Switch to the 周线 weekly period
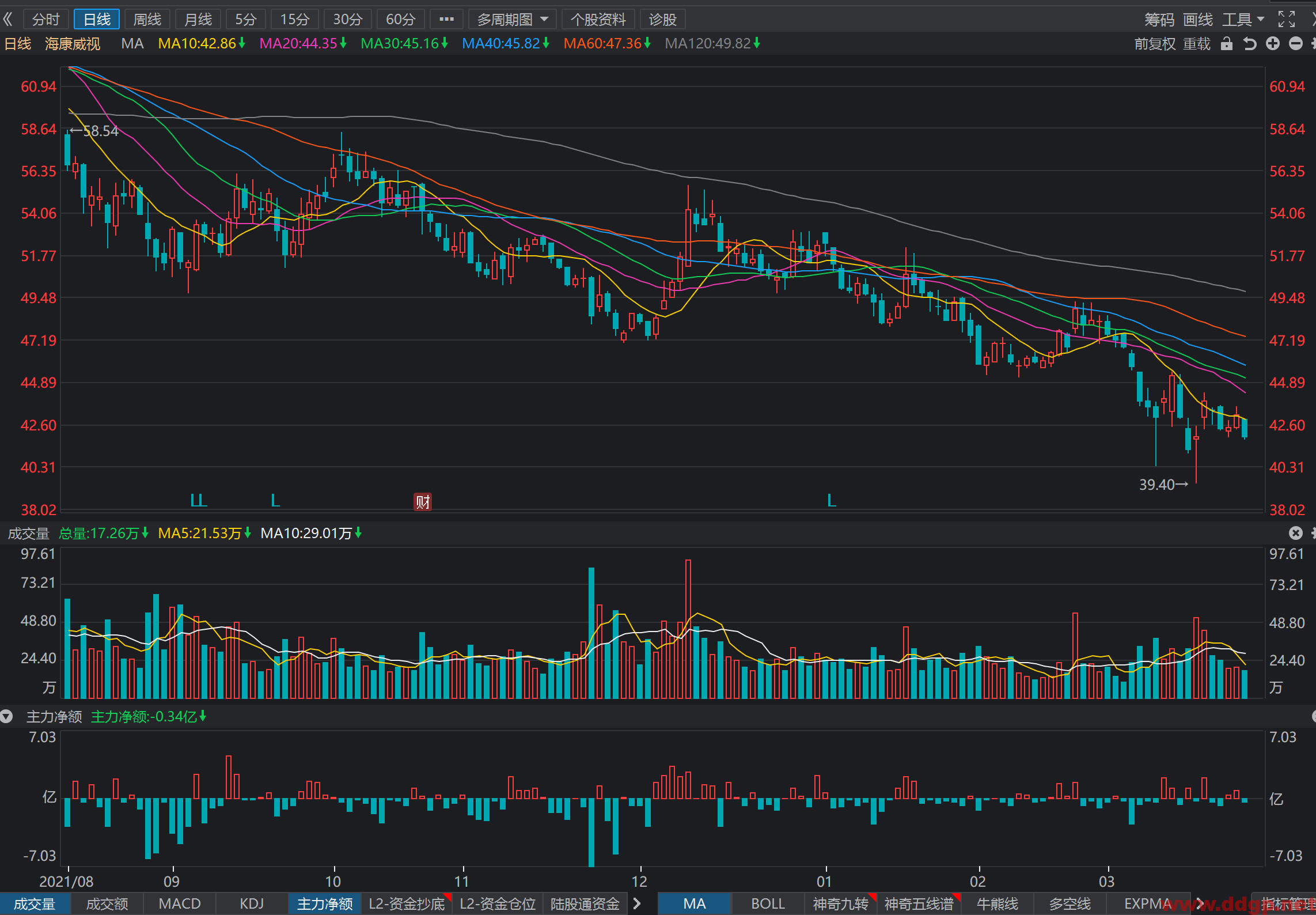Screen dimensions: 1316x915 [147, 20]
